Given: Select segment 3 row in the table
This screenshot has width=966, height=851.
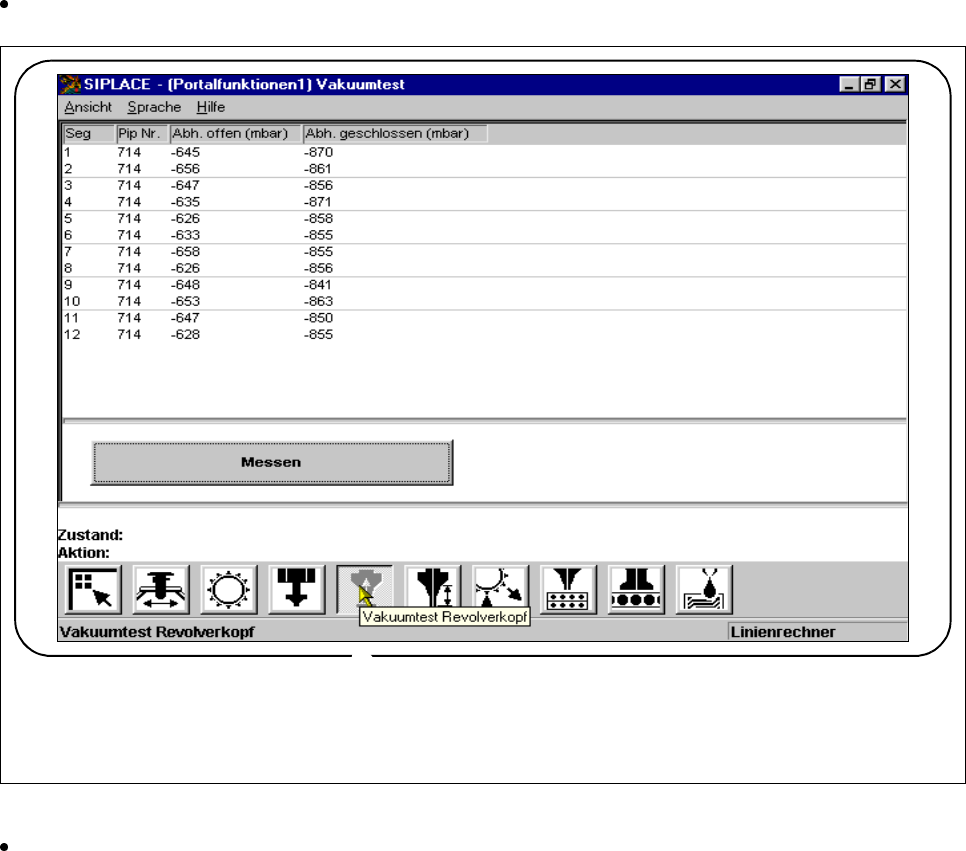Looking at the screenshot, I should click(484, 185).
